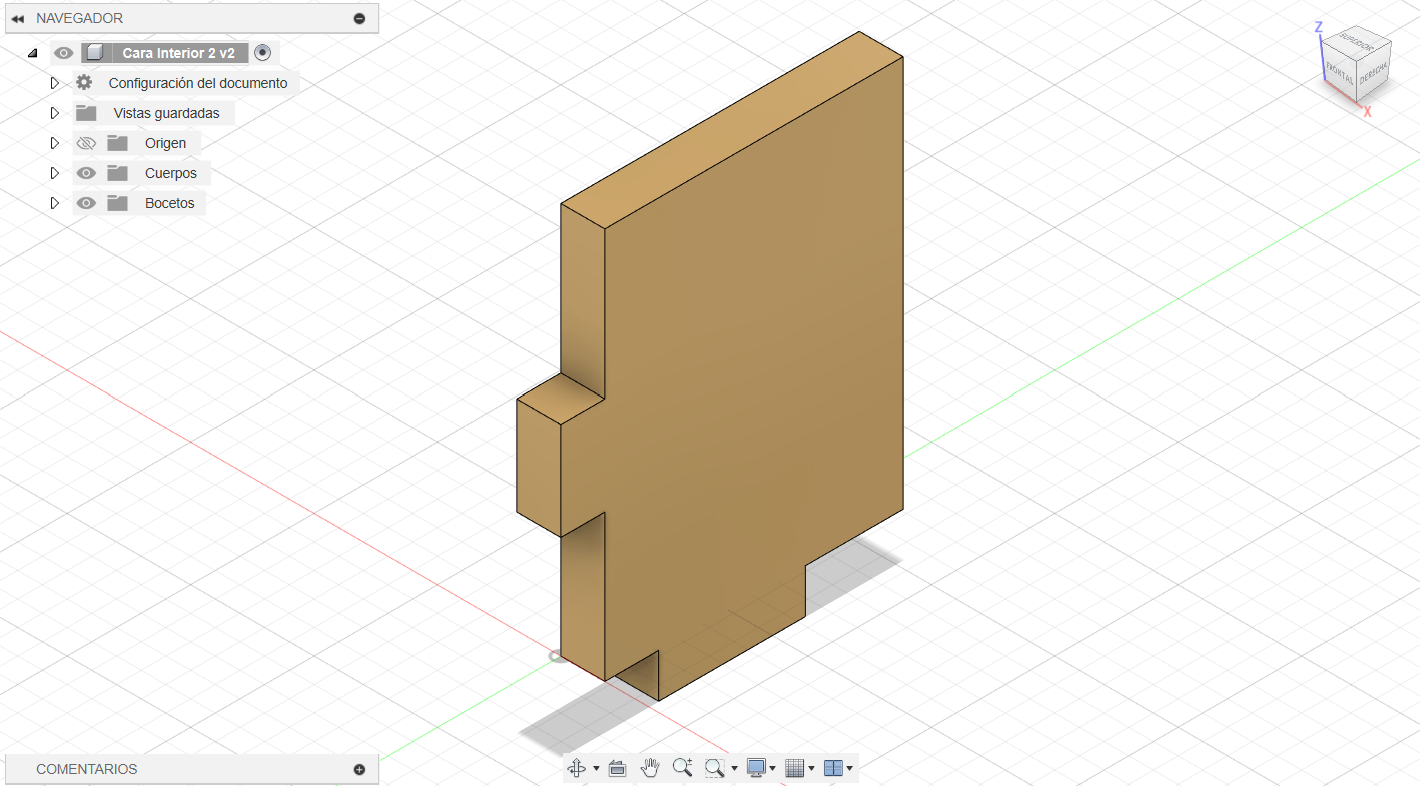Open Display Settings monitor icon

pos(756,768)
